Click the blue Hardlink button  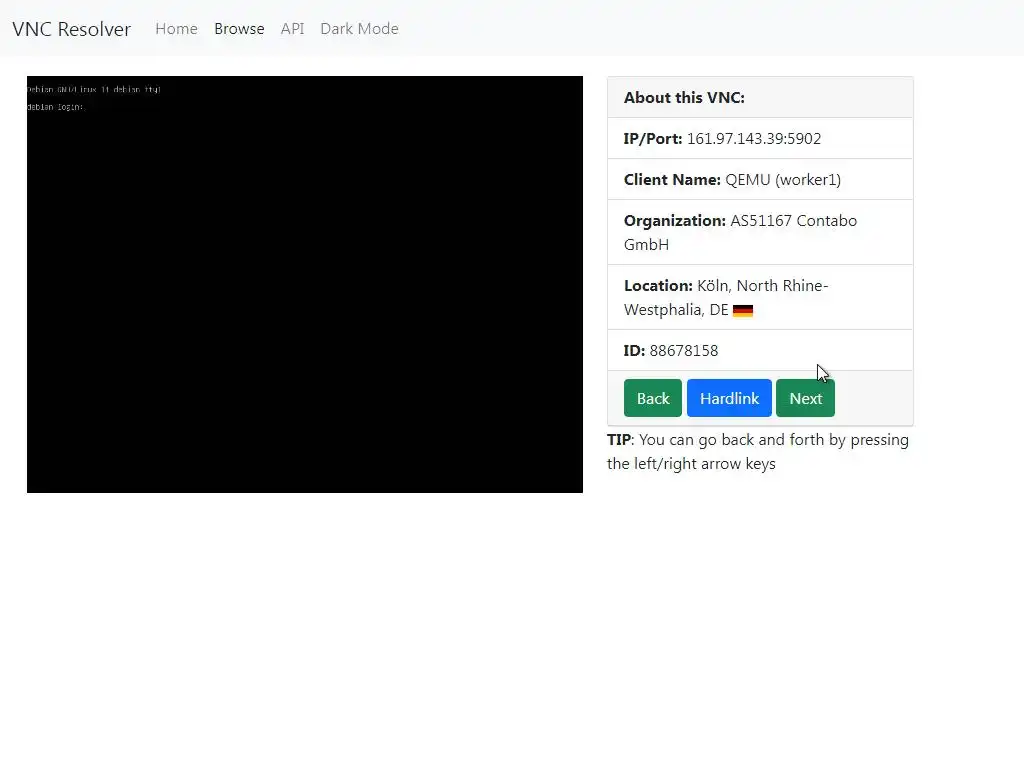729,398
